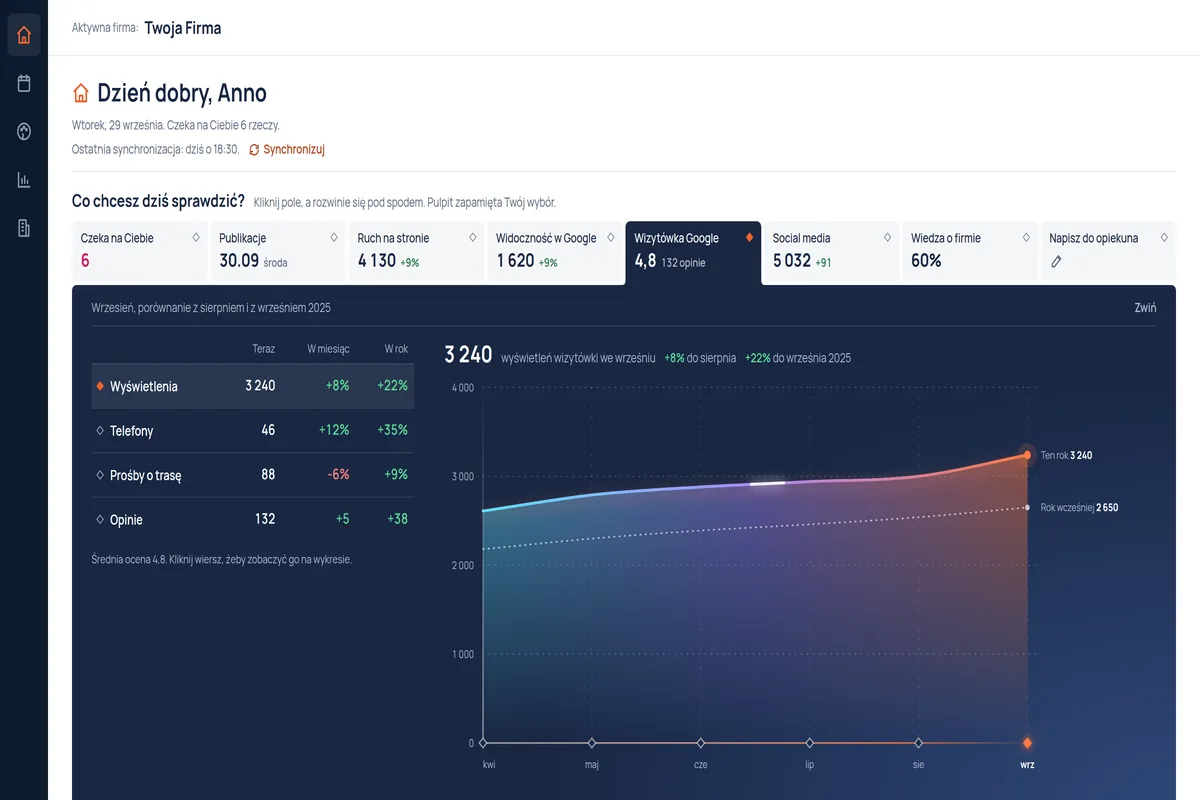
Task: Switch to the Ruch na stronie tab
Action: (x=416, y=251)
